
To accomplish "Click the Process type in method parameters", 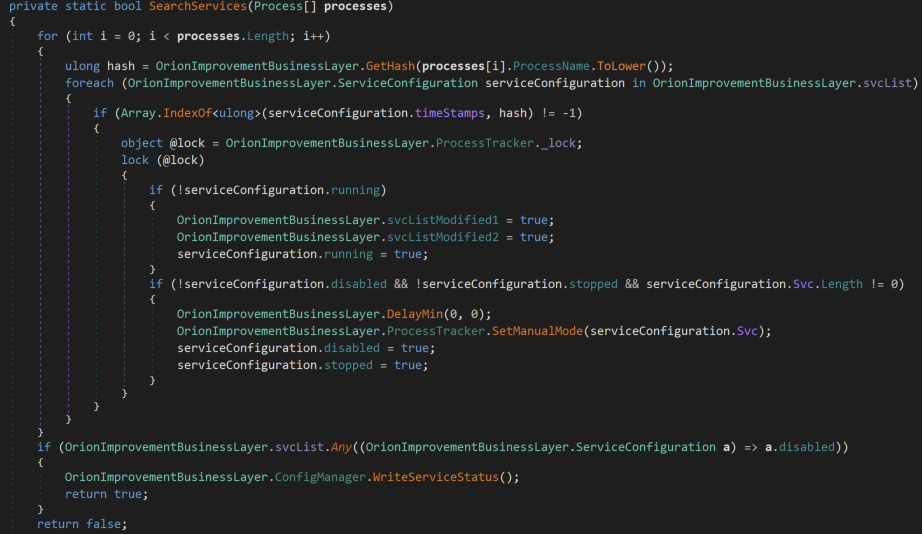I will click(283, 7).
